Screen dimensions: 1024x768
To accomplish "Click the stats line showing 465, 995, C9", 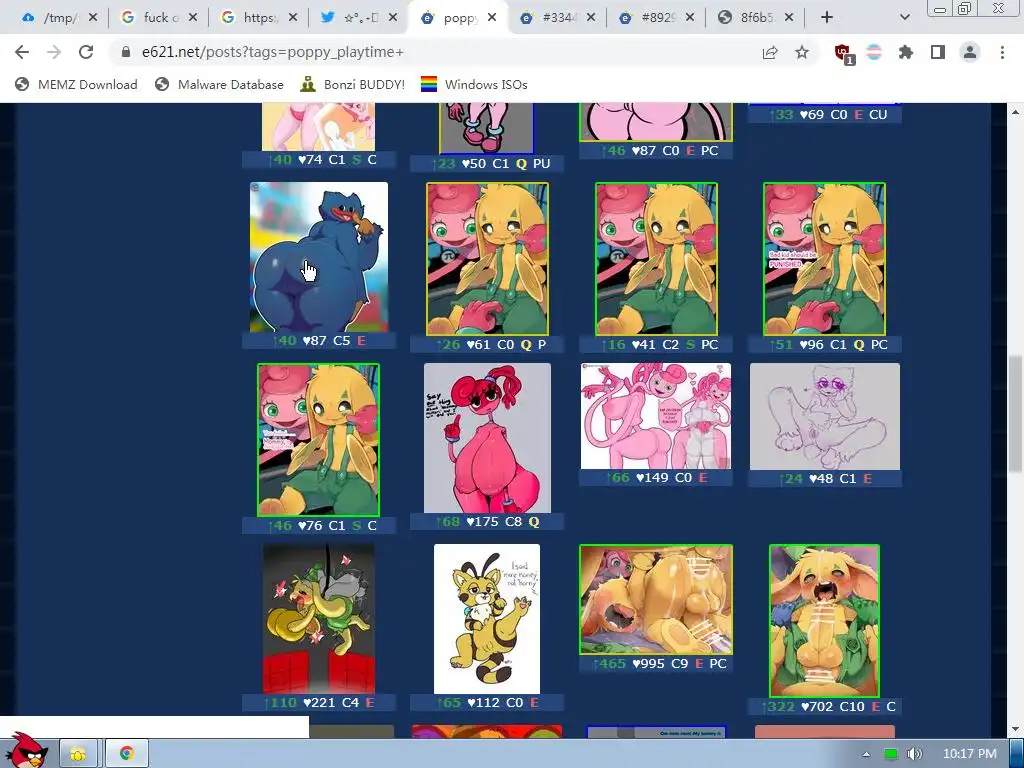I will pos(656,664).
